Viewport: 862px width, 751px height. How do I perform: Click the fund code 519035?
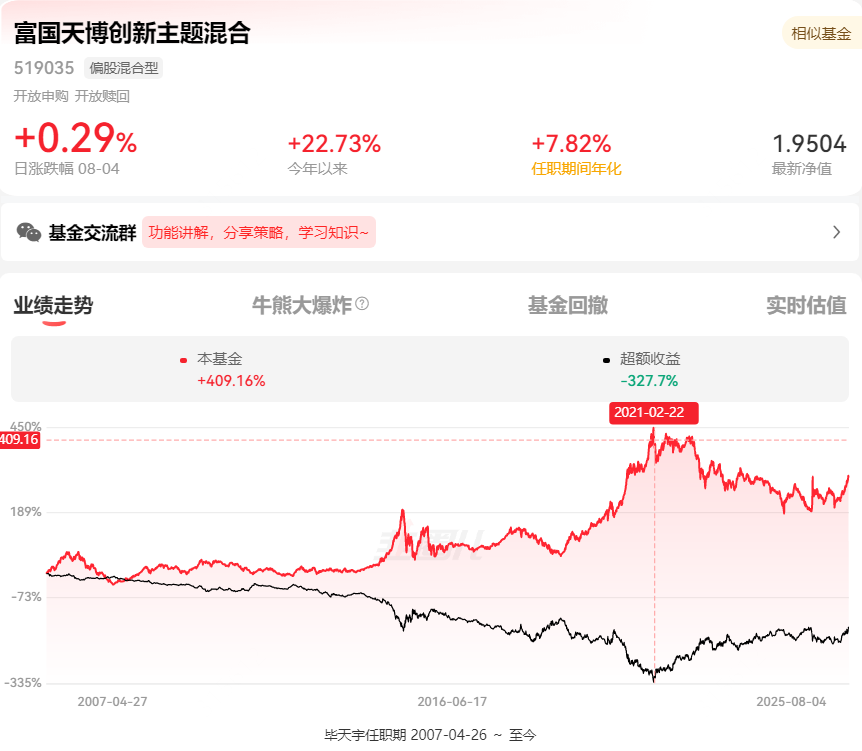click(44, 68)
